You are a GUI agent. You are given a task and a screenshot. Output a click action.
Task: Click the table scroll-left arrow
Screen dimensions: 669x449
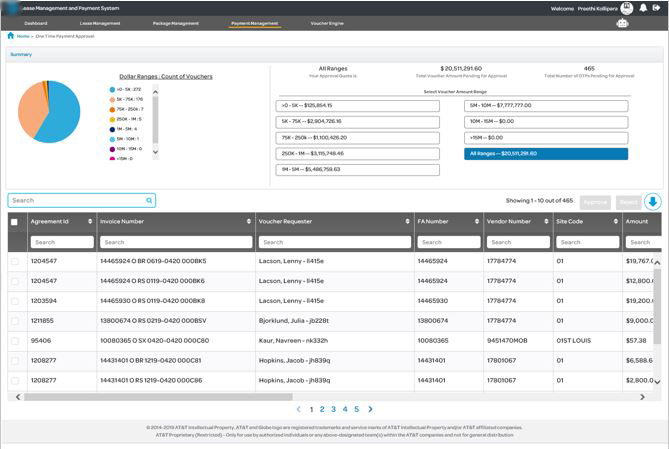(18, 397)
